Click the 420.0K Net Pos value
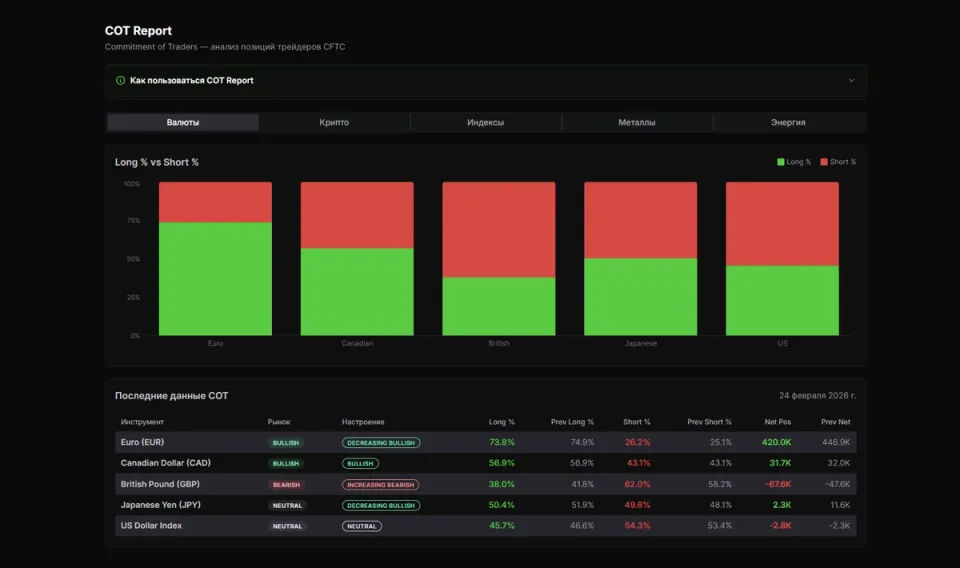The width and height of the screenshot is (960, 568). click(776, 442)
